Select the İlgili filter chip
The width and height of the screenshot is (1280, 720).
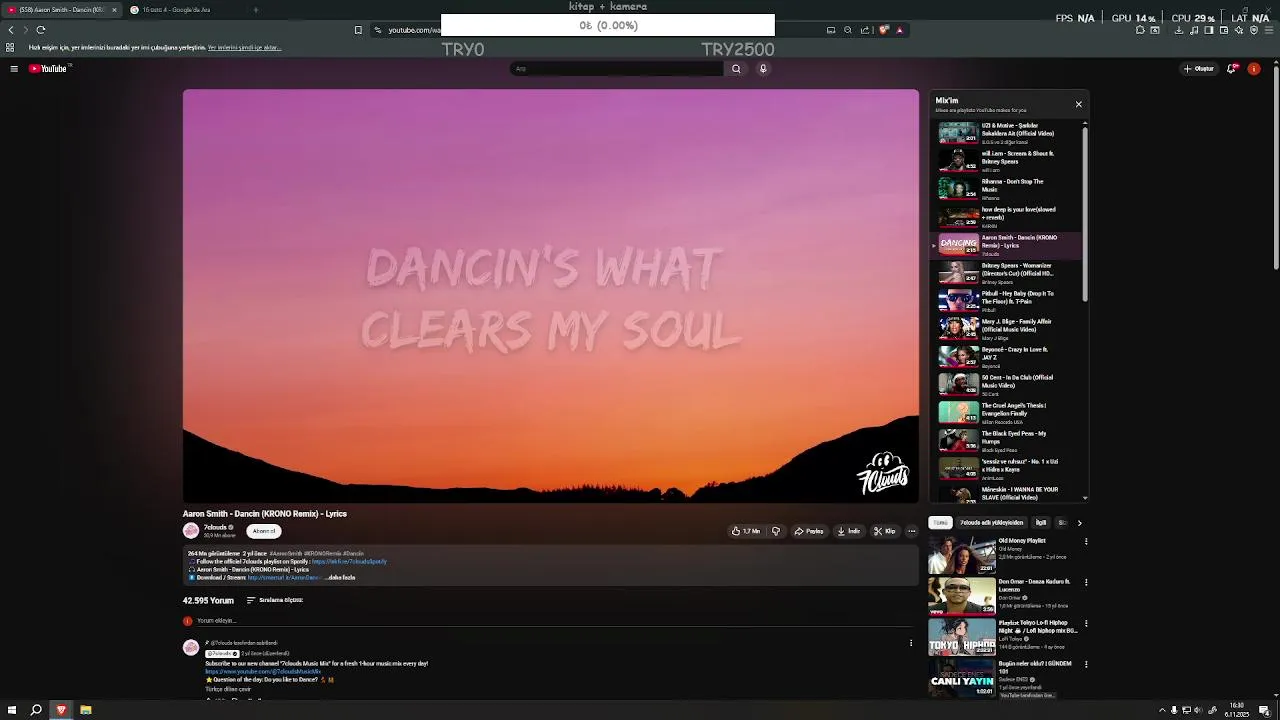click(1041, 523)
